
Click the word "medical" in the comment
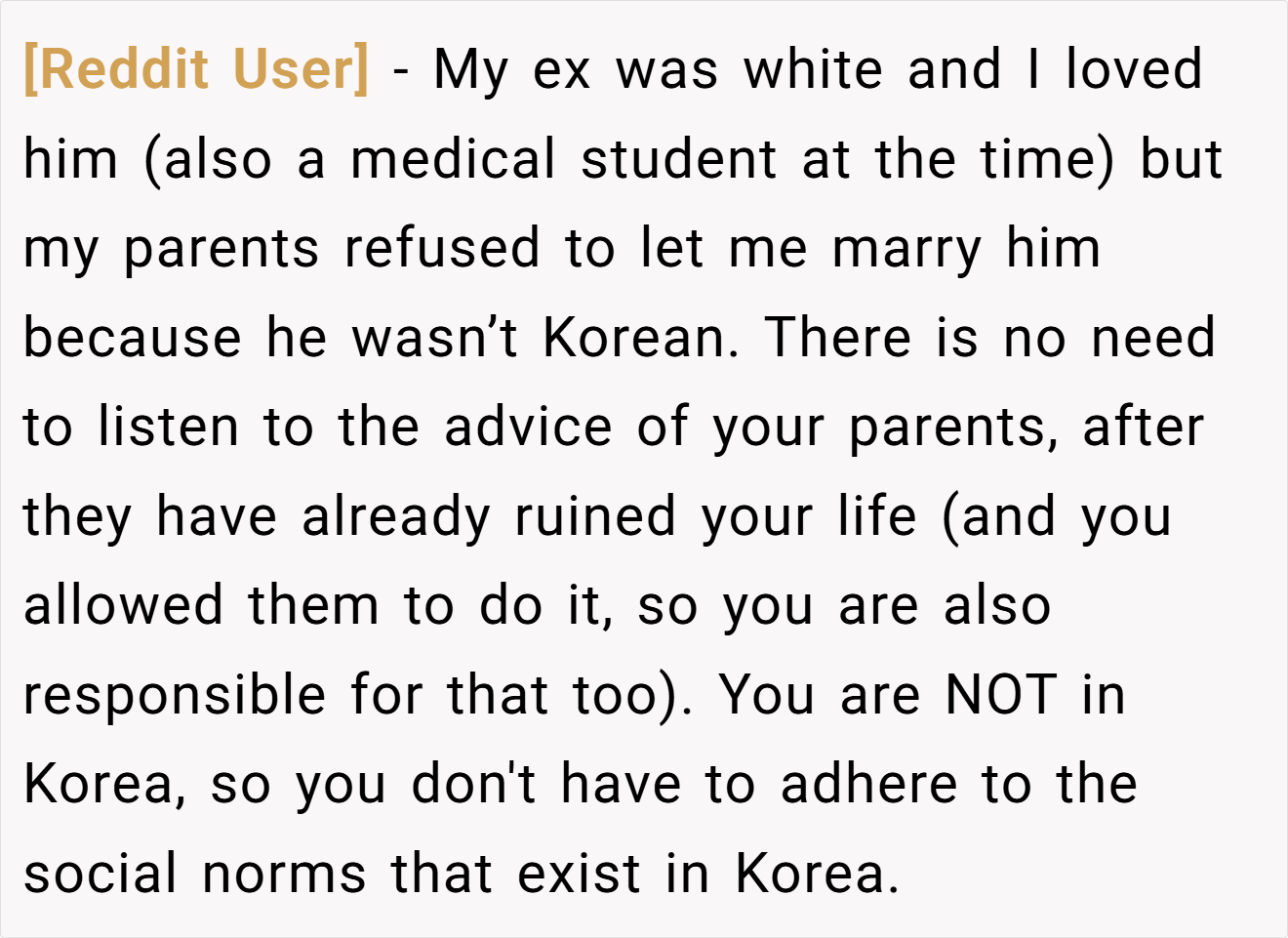(x=454, y=159)
